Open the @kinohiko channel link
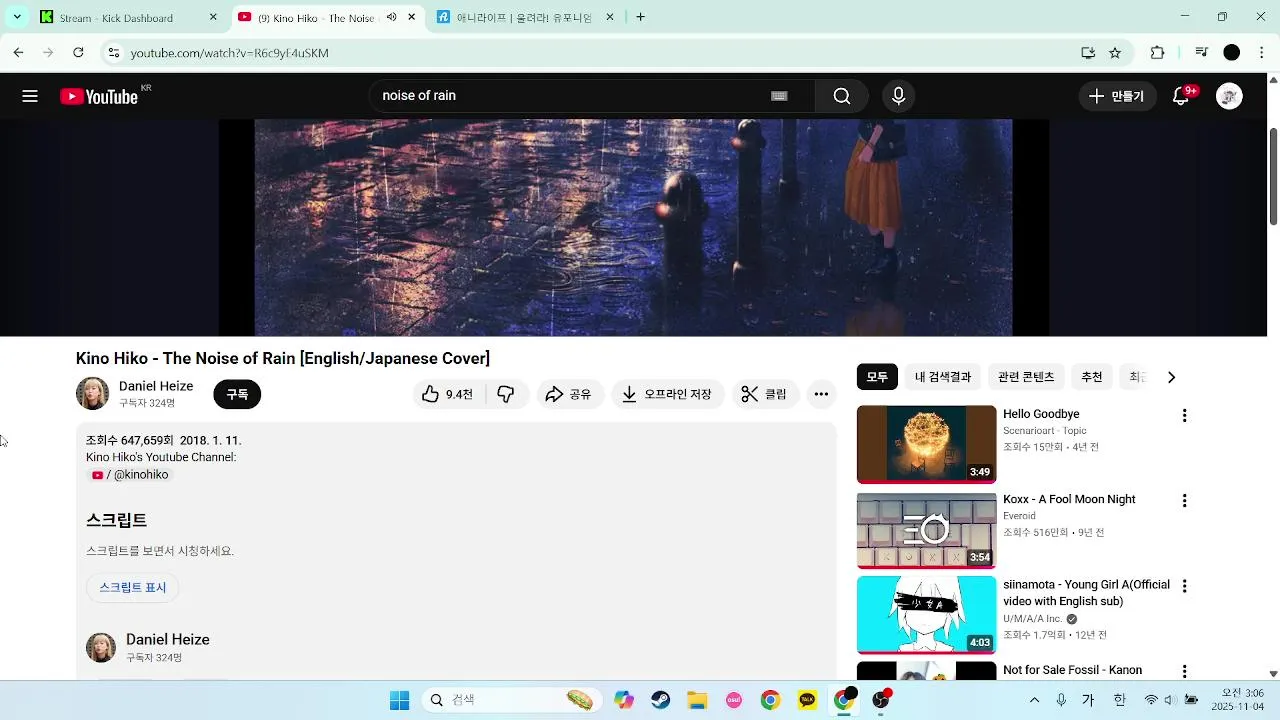 click(131, 475)
